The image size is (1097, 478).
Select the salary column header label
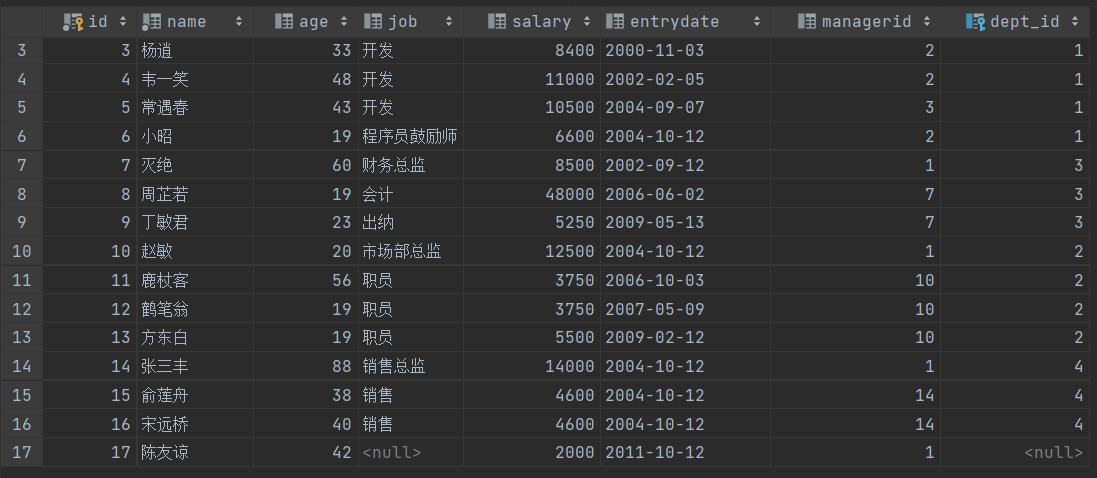[542, 22]
